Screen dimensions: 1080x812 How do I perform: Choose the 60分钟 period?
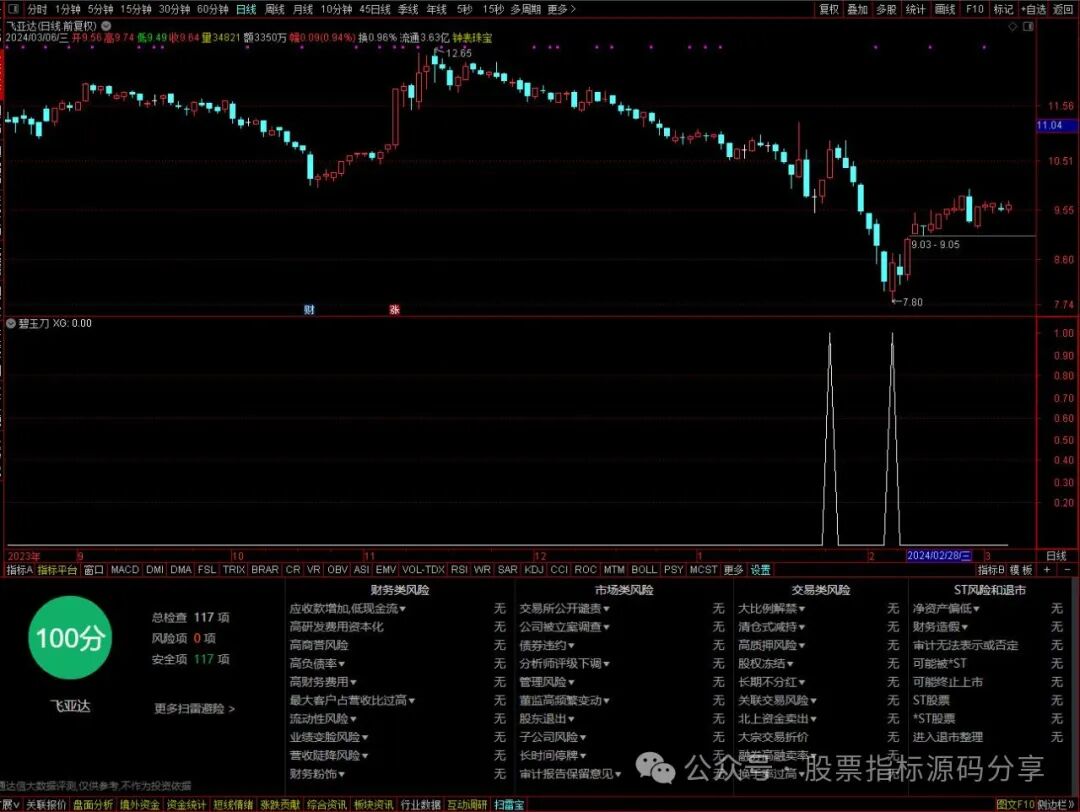coord(213,9)
